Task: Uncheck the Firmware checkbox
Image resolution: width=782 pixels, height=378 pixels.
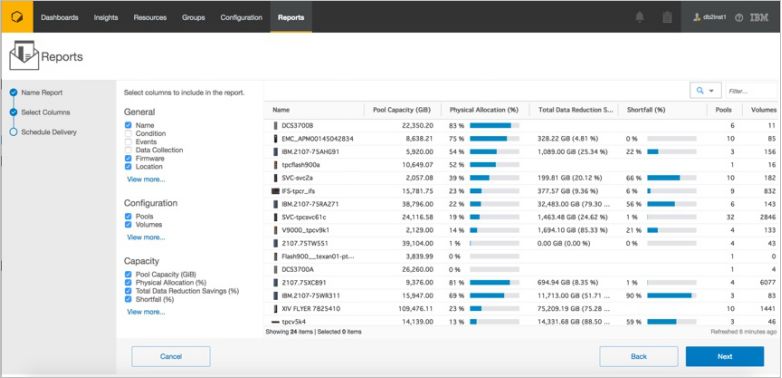Action: [128, 158]
